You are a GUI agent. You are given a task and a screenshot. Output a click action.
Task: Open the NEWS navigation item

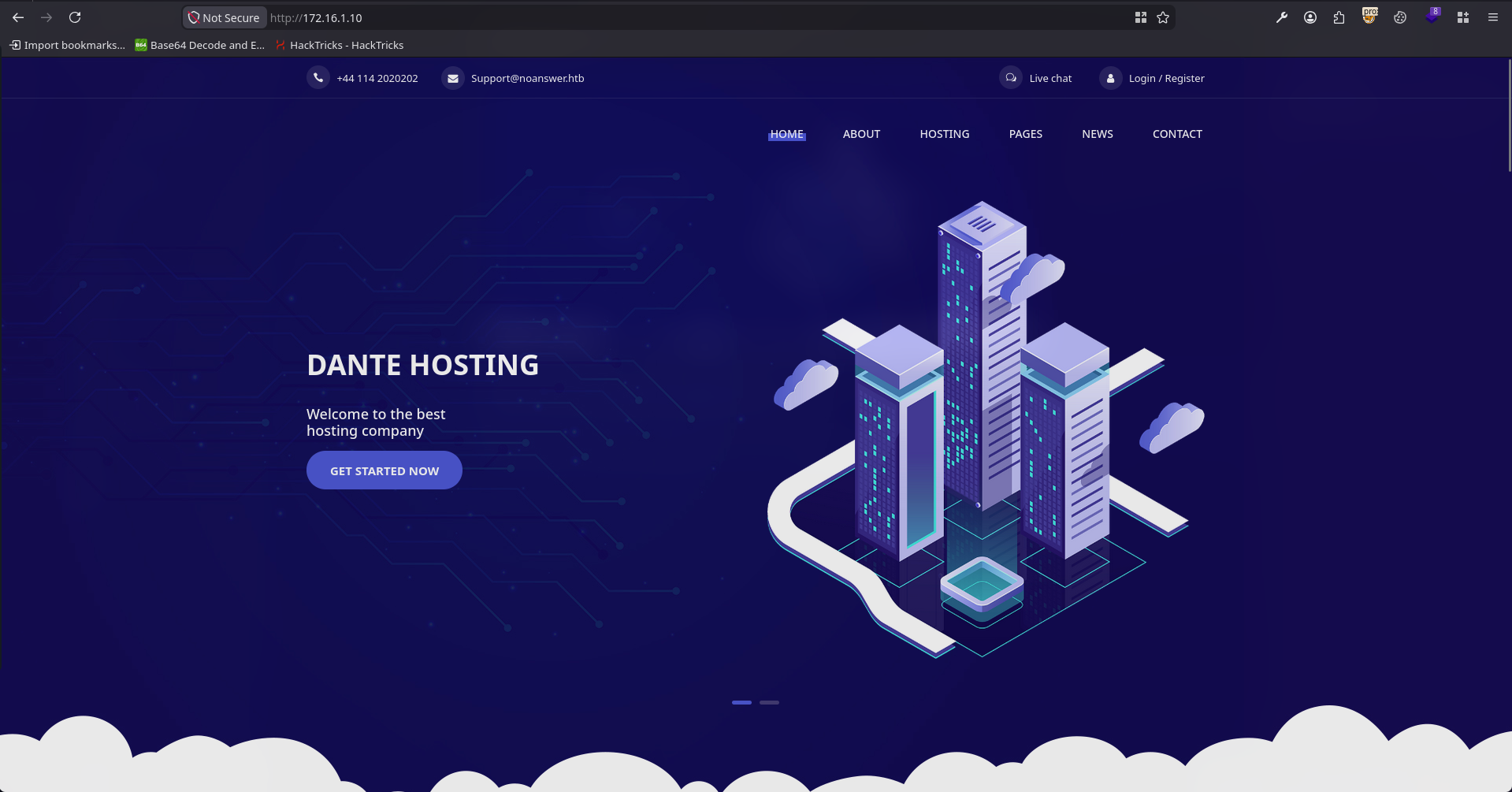1098,134
